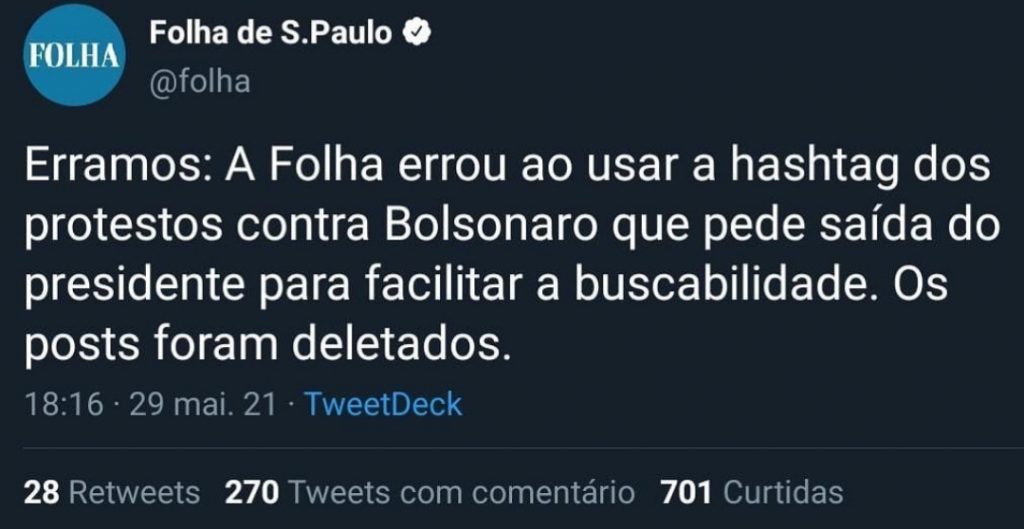Select the 29 mai. 21 date

(203, 405)
